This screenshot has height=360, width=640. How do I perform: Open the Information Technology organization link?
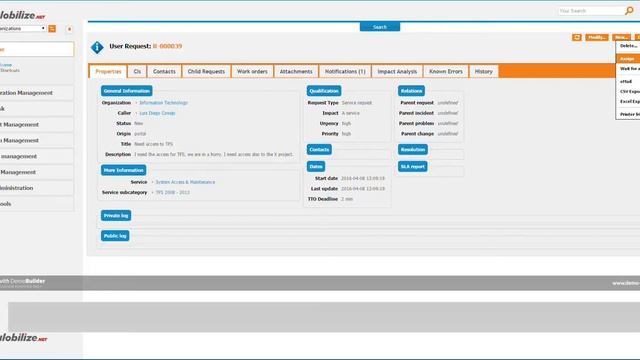(x=163, y=103)
